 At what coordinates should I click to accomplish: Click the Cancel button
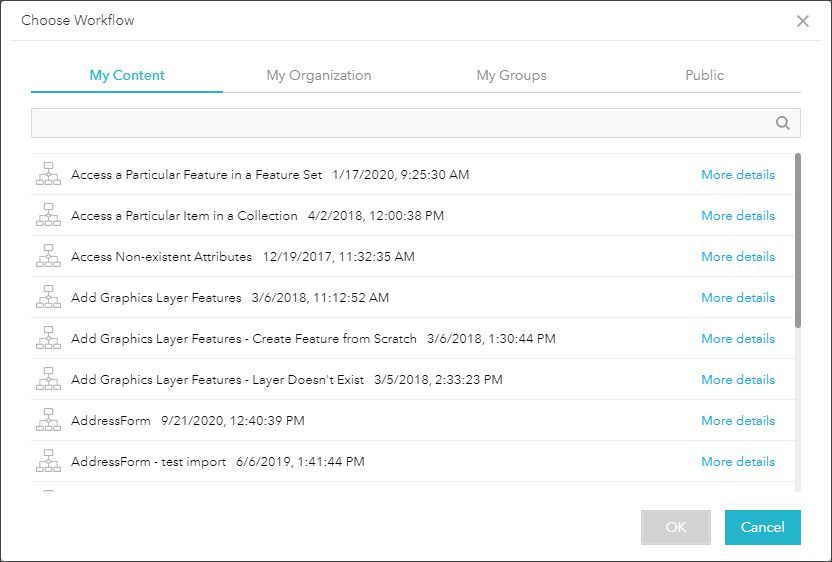coord(762,527)
